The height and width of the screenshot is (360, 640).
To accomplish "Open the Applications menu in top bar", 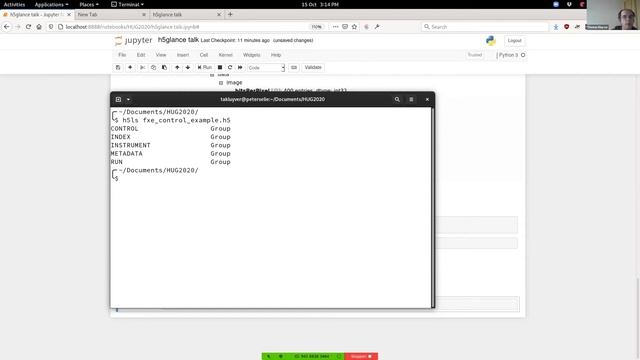I will [51, 4].
